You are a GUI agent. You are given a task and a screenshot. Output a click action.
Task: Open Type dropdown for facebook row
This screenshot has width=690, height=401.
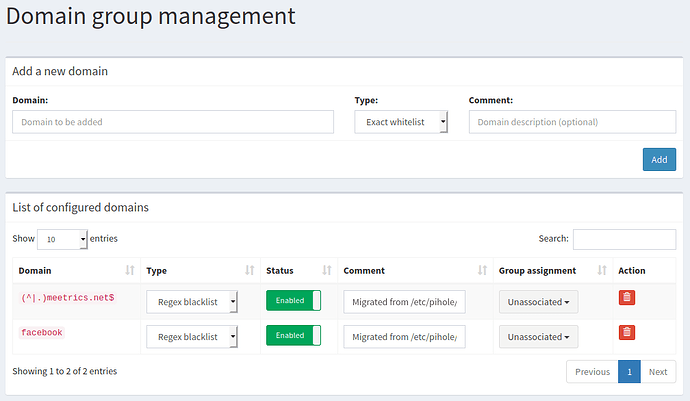click(193, 337)
